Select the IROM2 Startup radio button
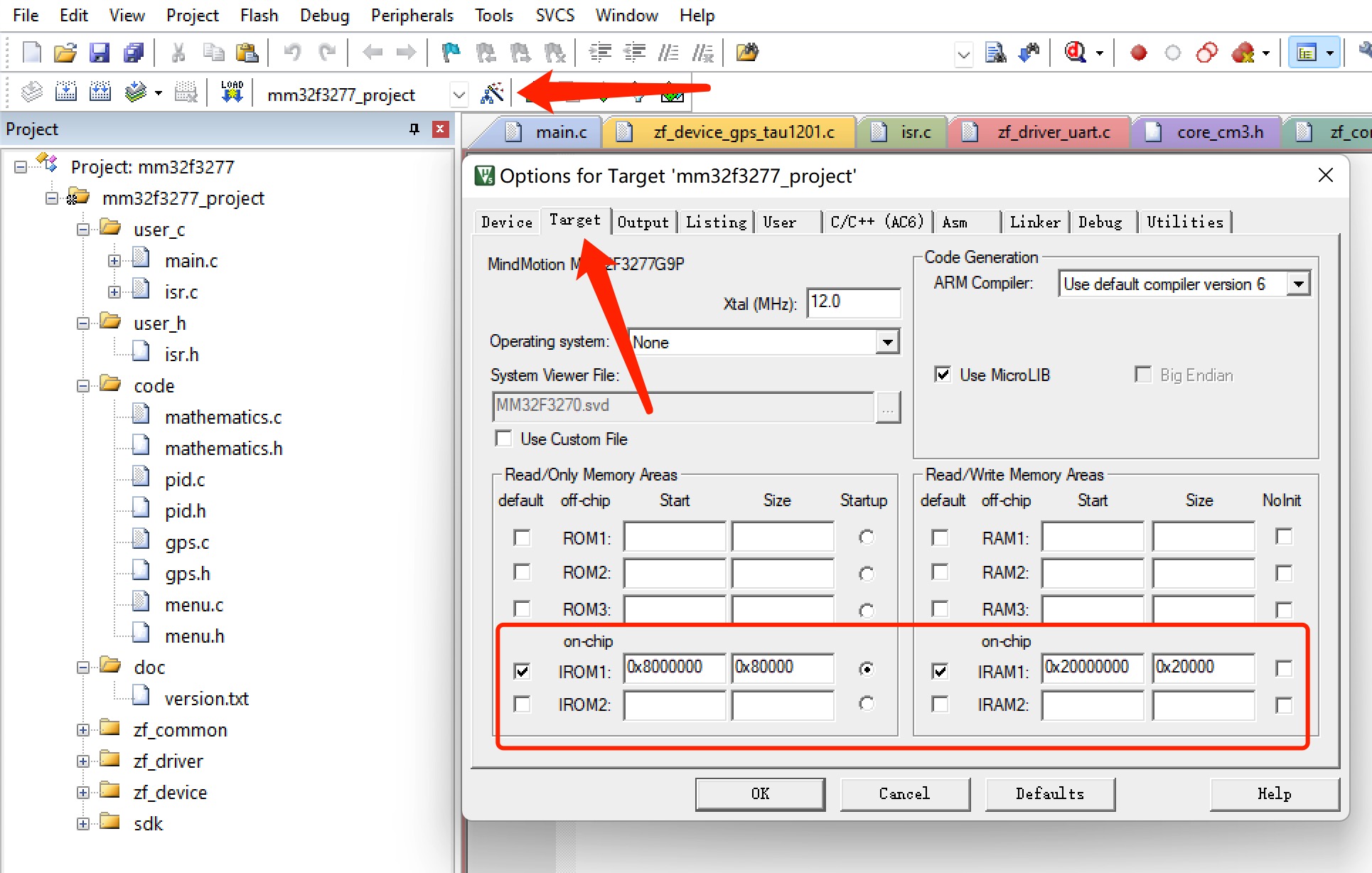Image resolution: width=1372 pixels, height=873 pixels. coord(866,704)
